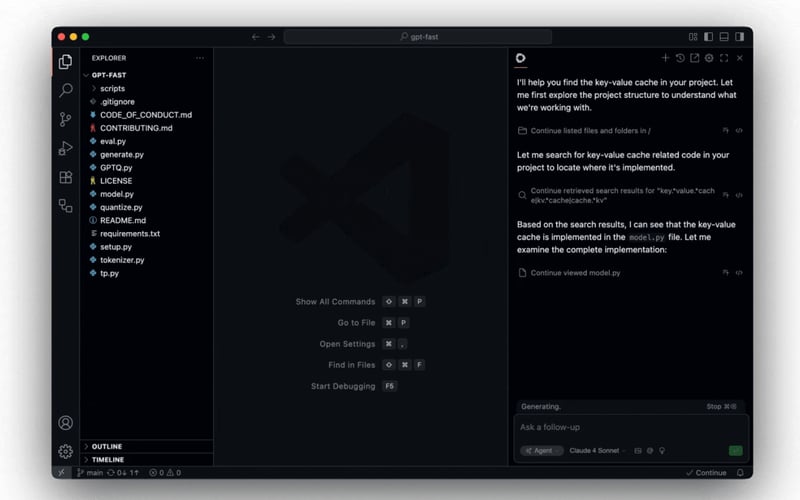Open the bottom-most view icon in activity bar
Screen dimensions: 800x500
(65, 206)
